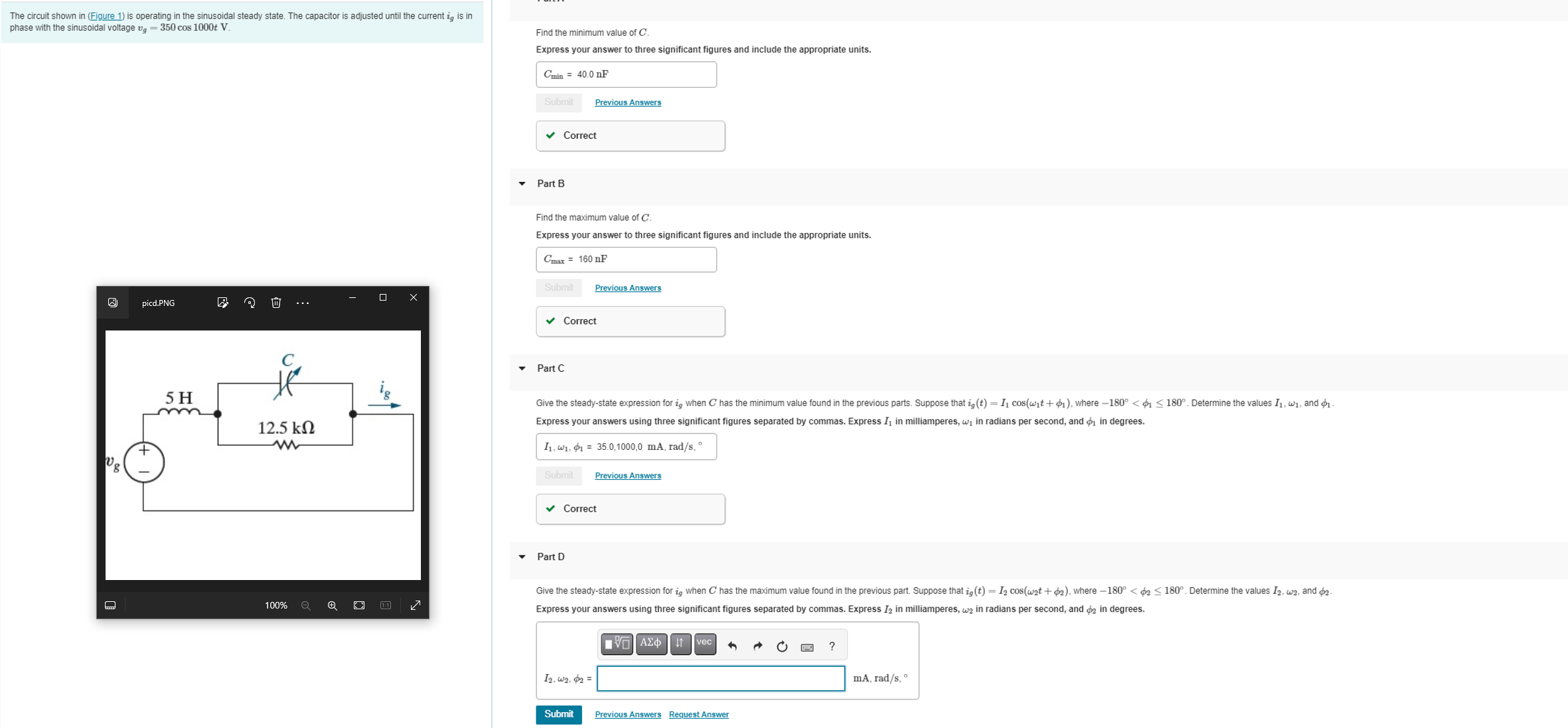Collapse the Part B section
The width and height of the screenshot is (1568, 728).
point(522,184)
